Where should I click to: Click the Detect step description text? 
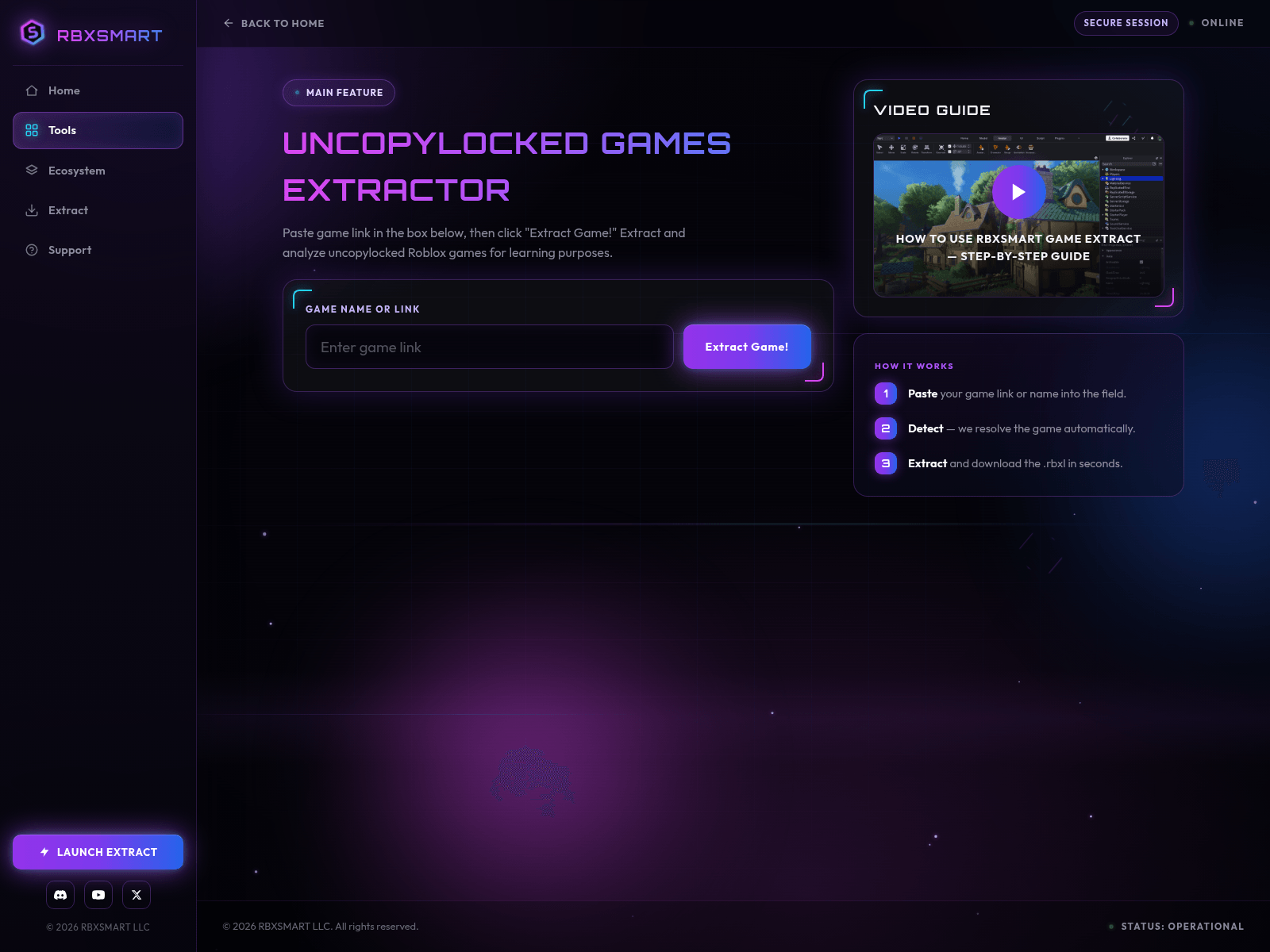[x=1022, y=428]
